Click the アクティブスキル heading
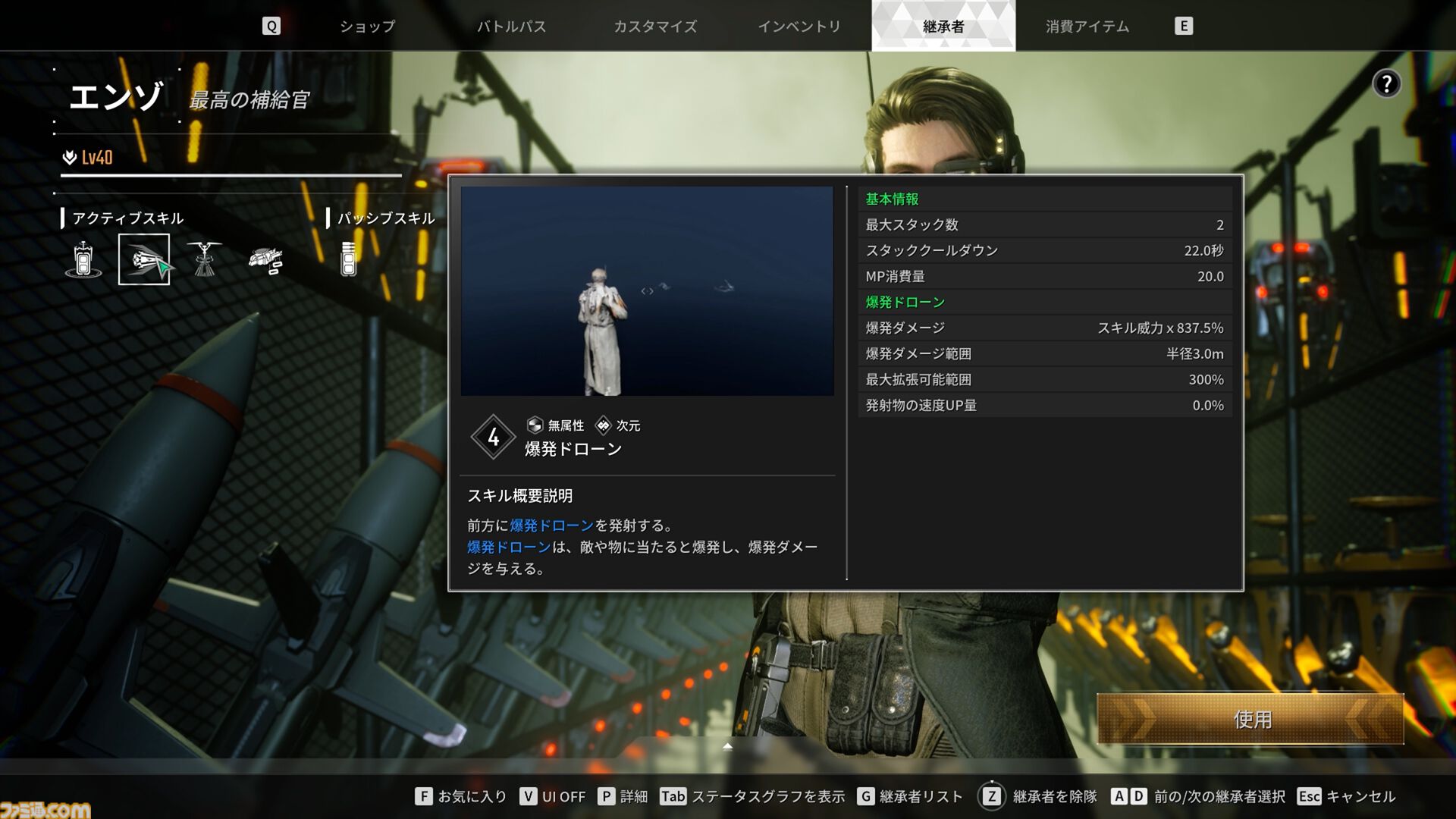 coord(128,218)
